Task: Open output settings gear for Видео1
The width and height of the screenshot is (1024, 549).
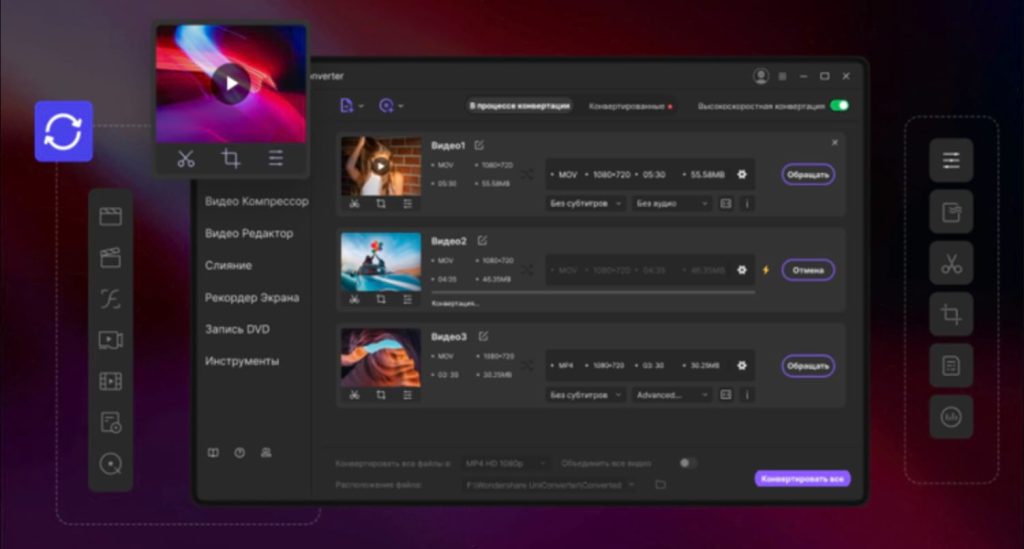Action: (742, 174)
